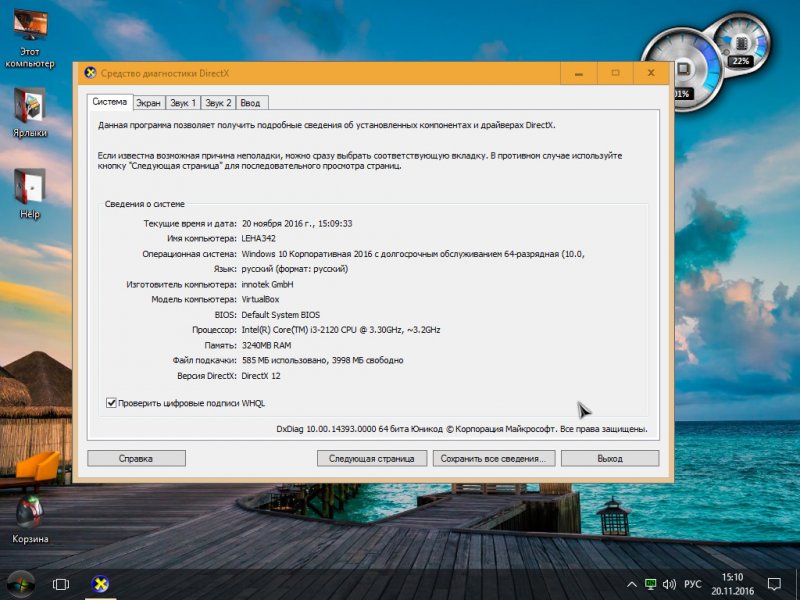Click the Сохранить все сведения button

point(493,458)
